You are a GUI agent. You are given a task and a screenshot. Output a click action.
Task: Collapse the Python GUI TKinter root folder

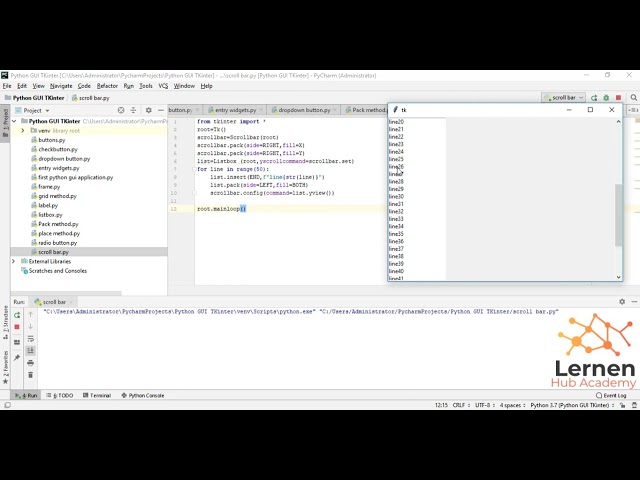click(x=14, y=121)
